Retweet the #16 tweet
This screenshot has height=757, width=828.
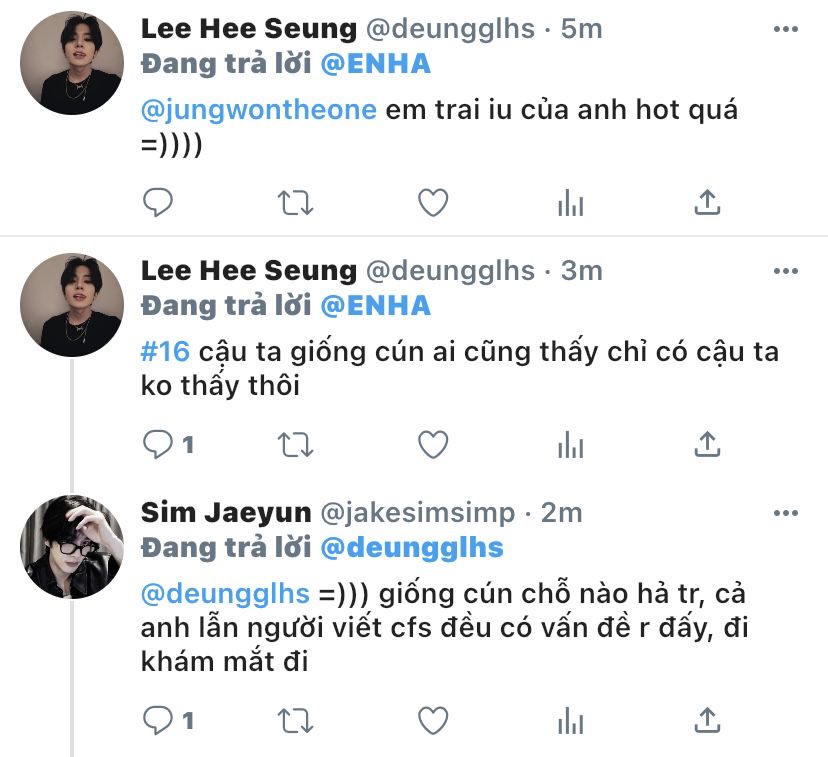click(295, 445)
